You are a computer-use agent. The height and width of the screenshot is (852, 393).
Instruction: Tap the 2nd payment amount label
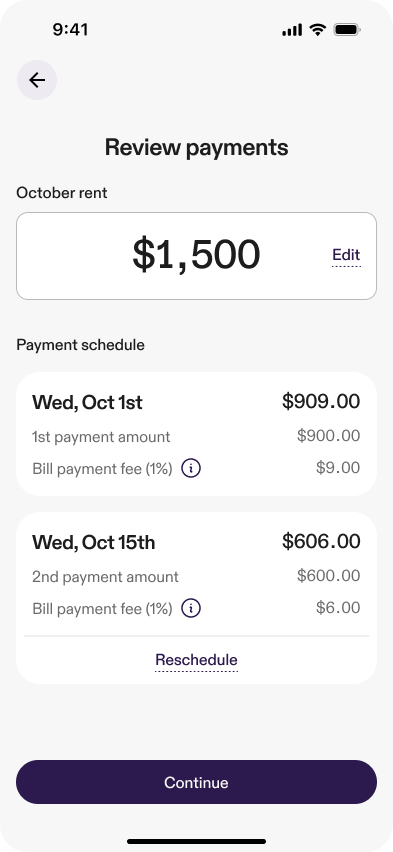coord(105,577)
